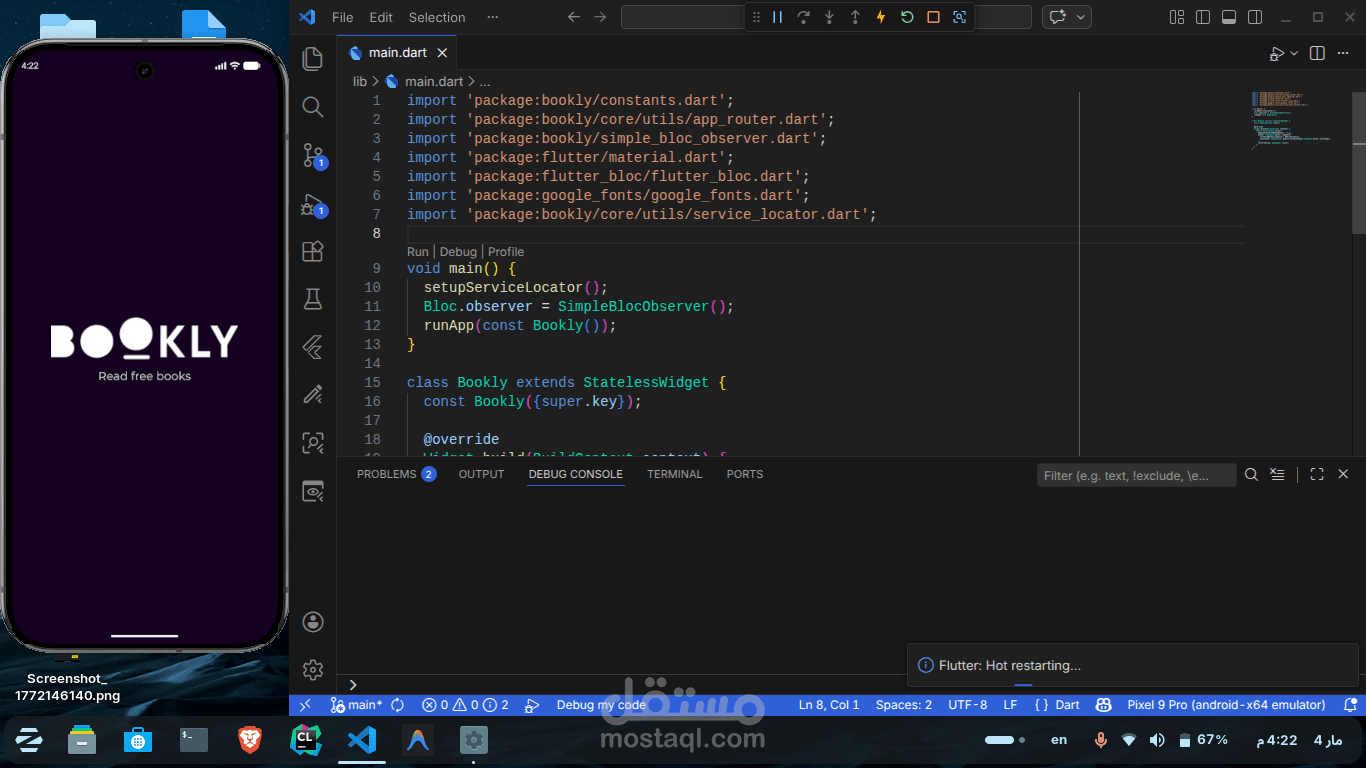Open the Edit menu
1366x768 pixels.
click(x=381, y=17)
